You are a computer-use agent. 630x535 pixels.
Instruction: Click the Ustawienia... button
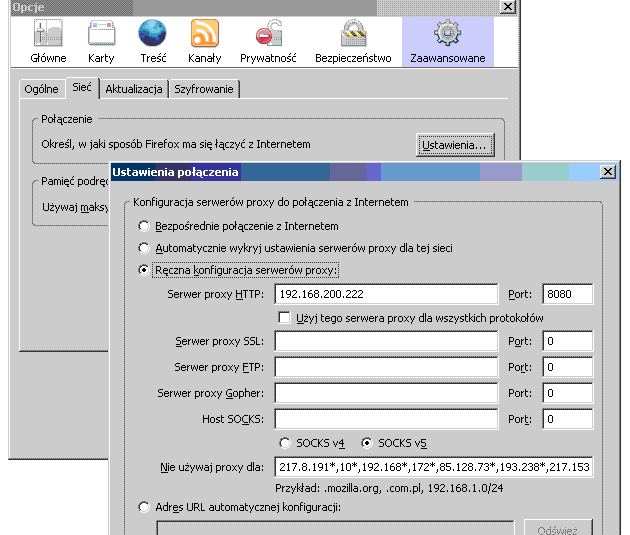[x=455, y=145]
